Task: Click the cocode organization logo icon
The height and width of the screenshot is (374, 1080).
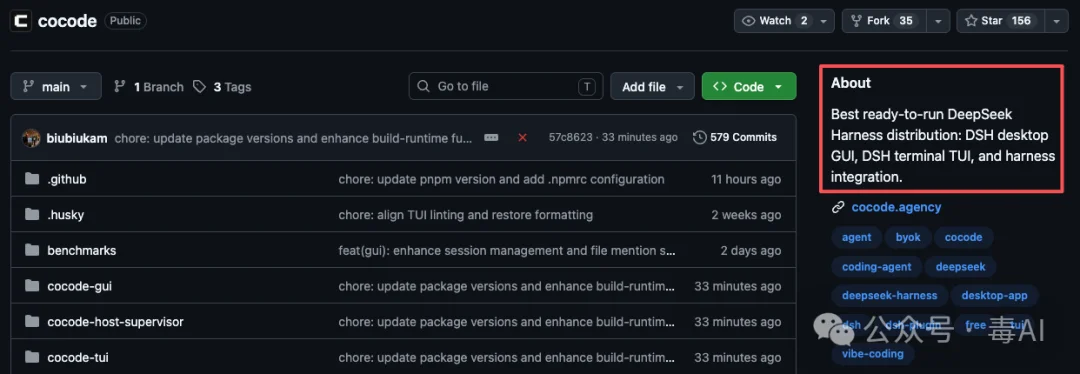Action: [x=21, y=21]
